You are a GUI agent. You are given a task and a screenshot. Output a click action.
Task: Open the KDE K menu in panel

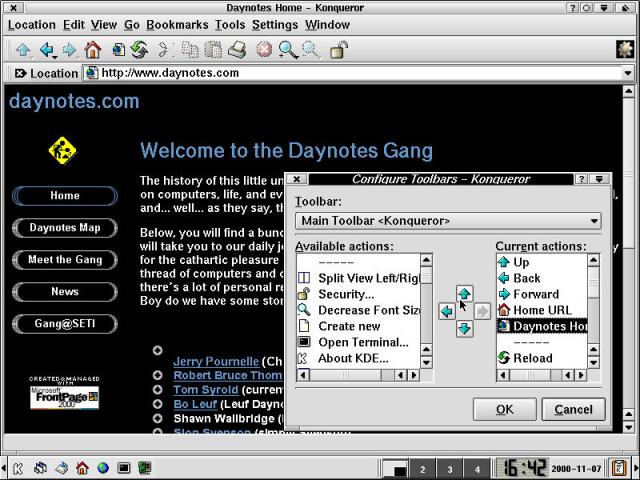coord(18,468)
